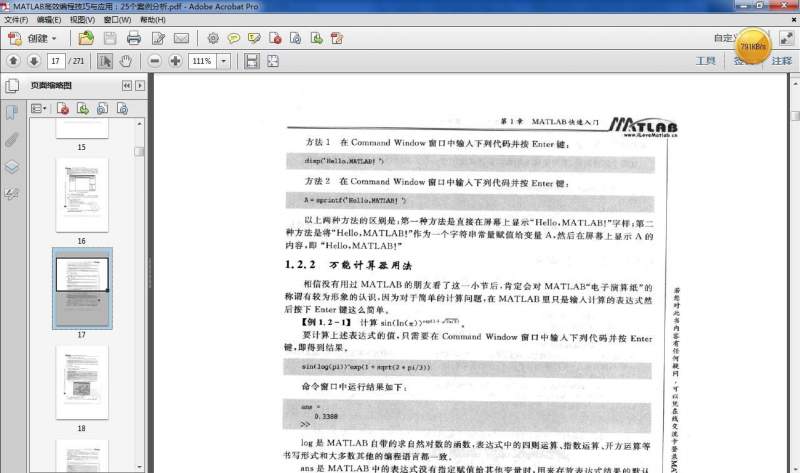This screenshot has width=800, height=473.
Task: Click rotate counterclockwise icon in thumbnails panel
Action: pos(103,109)
